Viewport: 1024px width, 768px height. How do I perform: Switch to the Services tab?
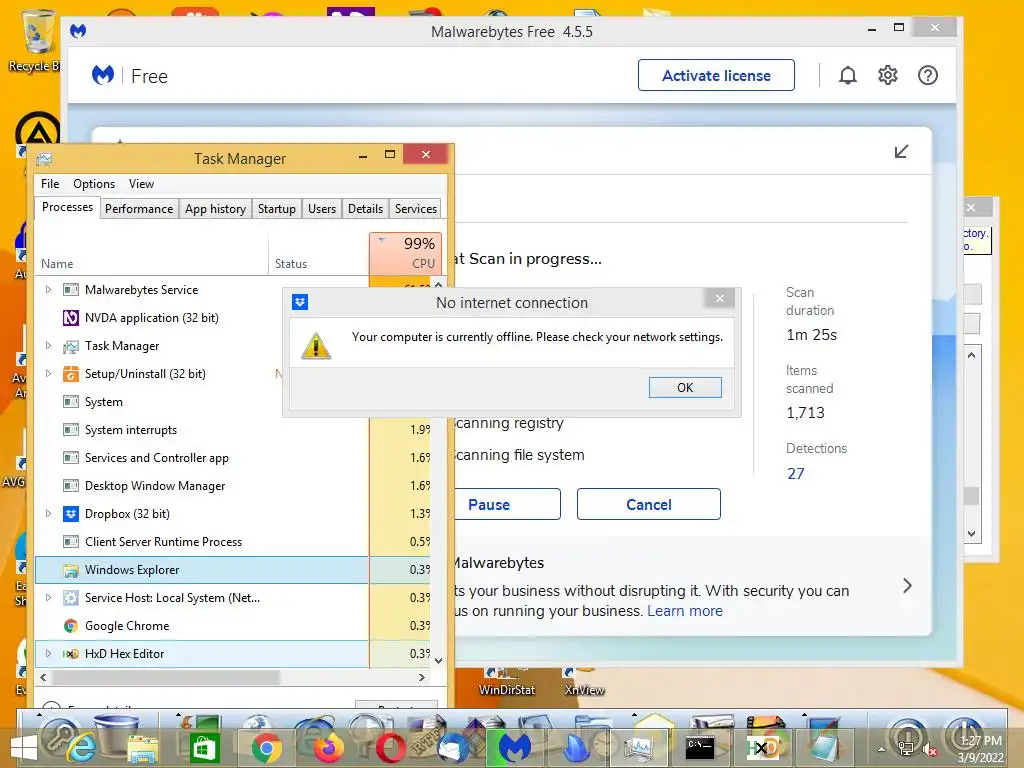tap(415, 209)
